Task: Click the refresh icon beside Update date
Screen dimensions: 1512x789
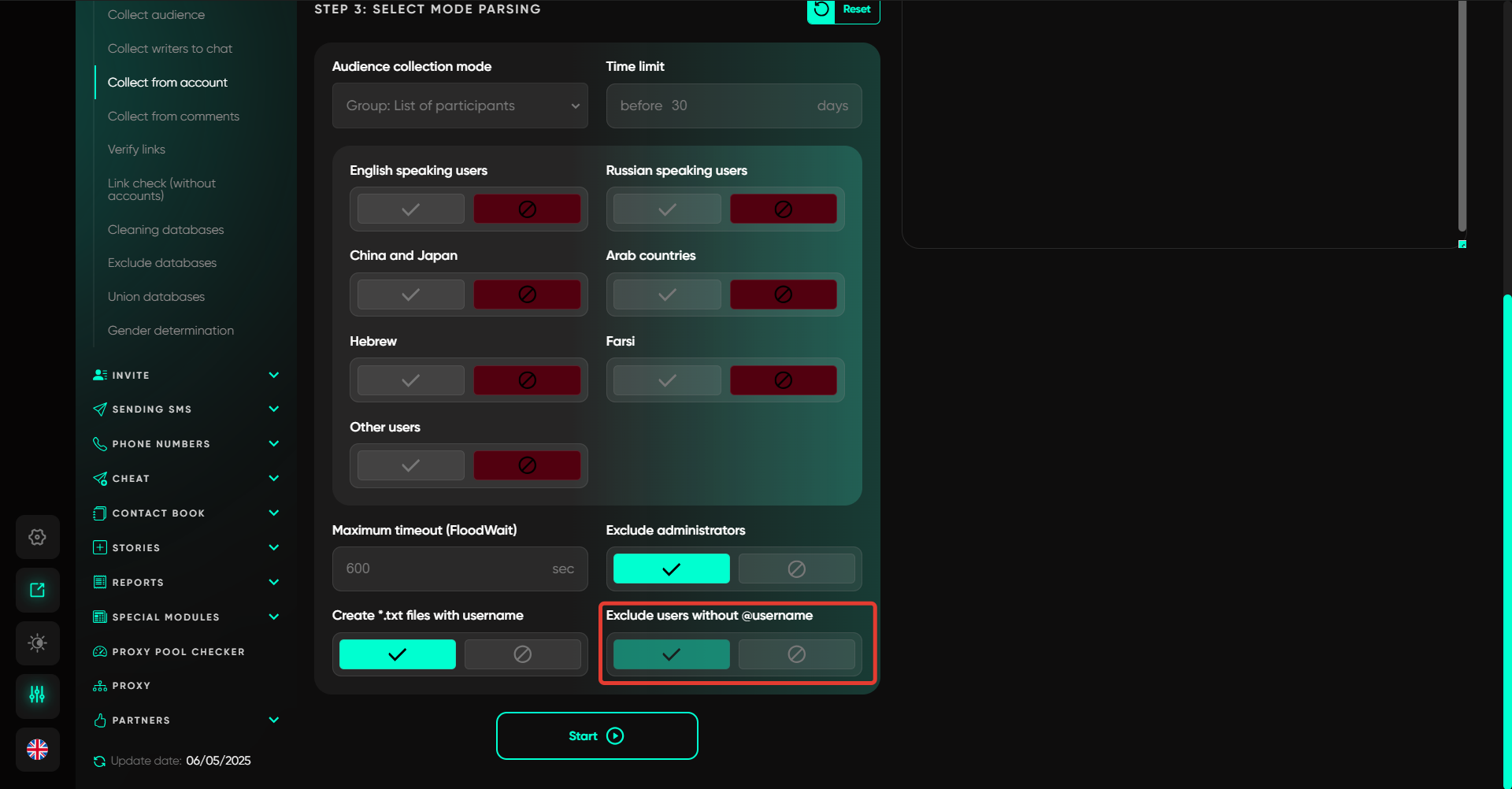Action: [x=99, y=761]
